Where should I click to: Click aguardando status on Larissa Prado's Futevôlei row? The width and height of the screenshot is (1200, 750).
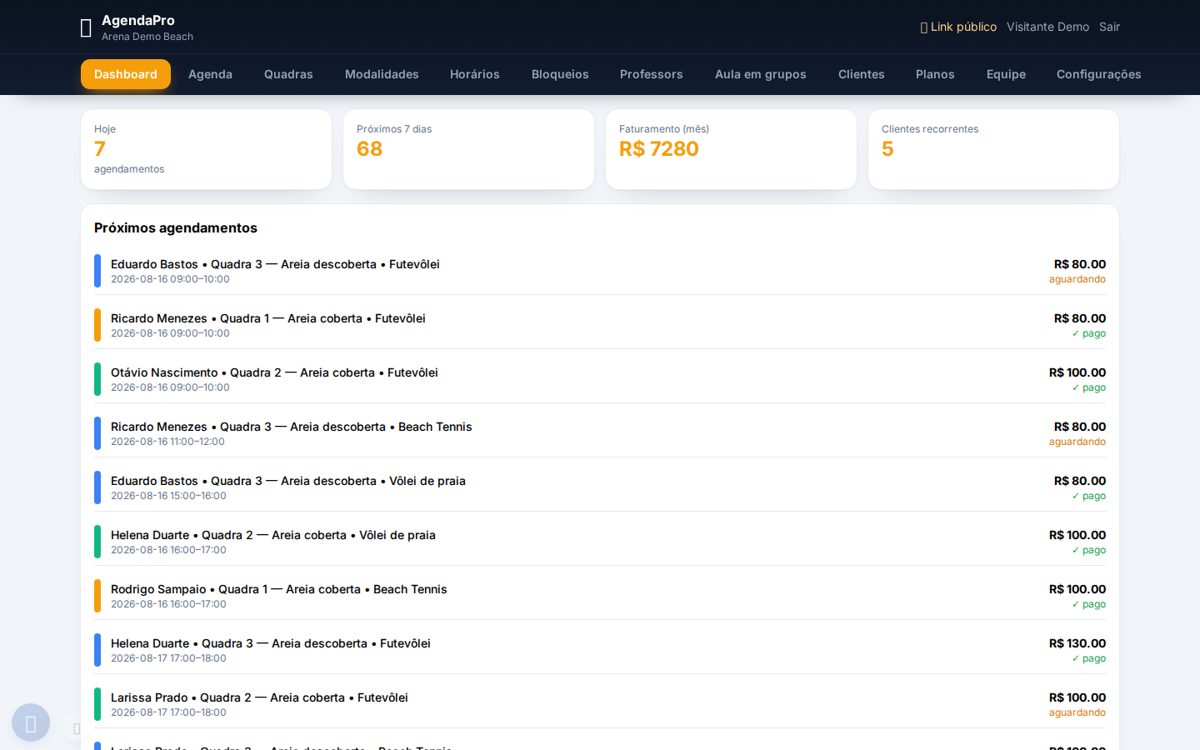[1077, 713]
